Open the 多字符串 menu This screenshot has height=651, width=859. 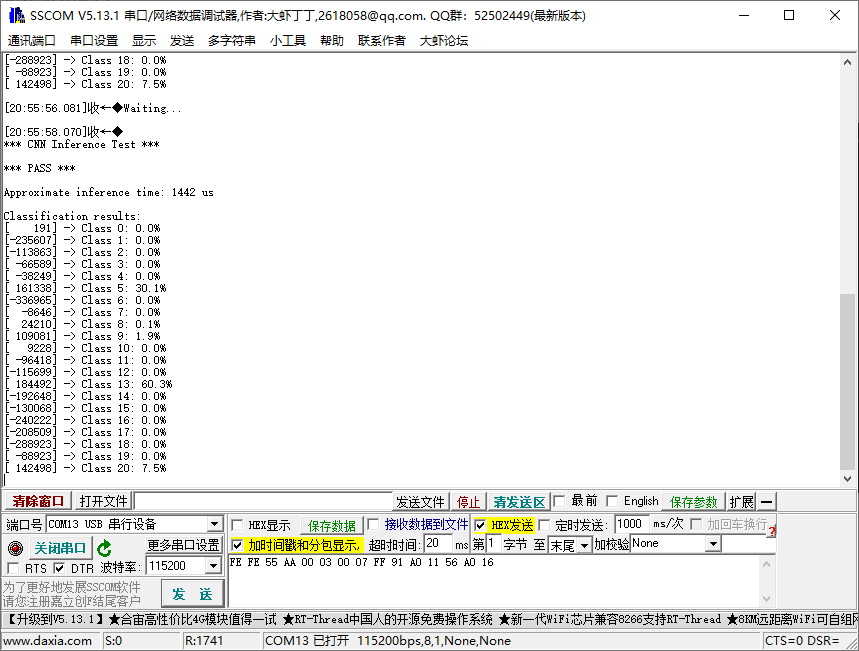tap(232, 41)
